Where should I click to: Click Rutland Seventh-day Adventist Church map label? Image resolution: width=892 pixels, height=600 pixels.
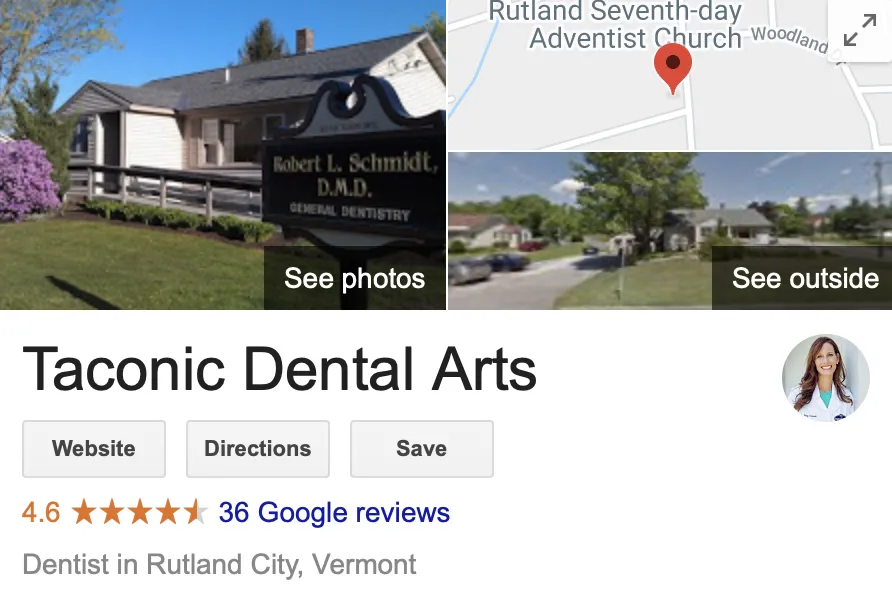click(616, 25)
